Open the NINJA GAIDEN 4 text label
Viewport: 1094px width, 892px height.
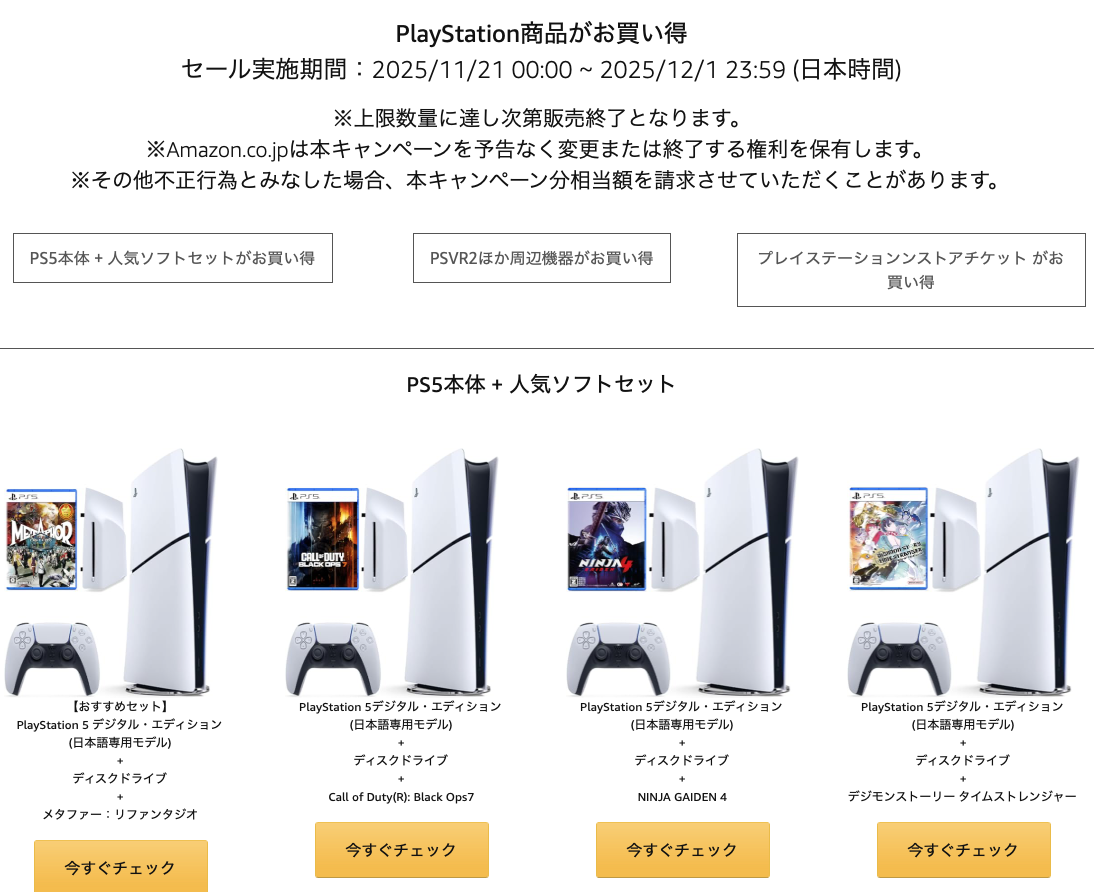(x=682, y=796)
